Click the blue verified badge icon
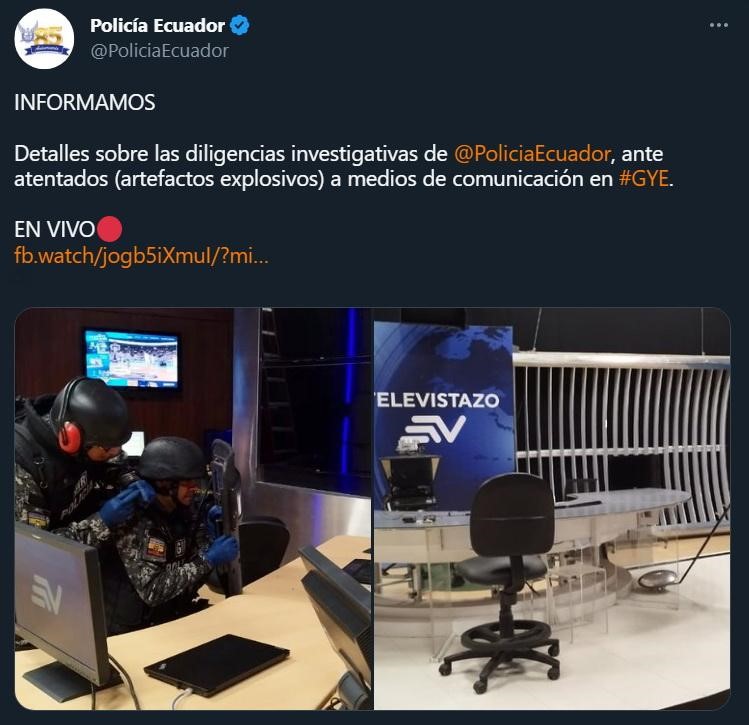749x725 pixels. click(240, 25)
